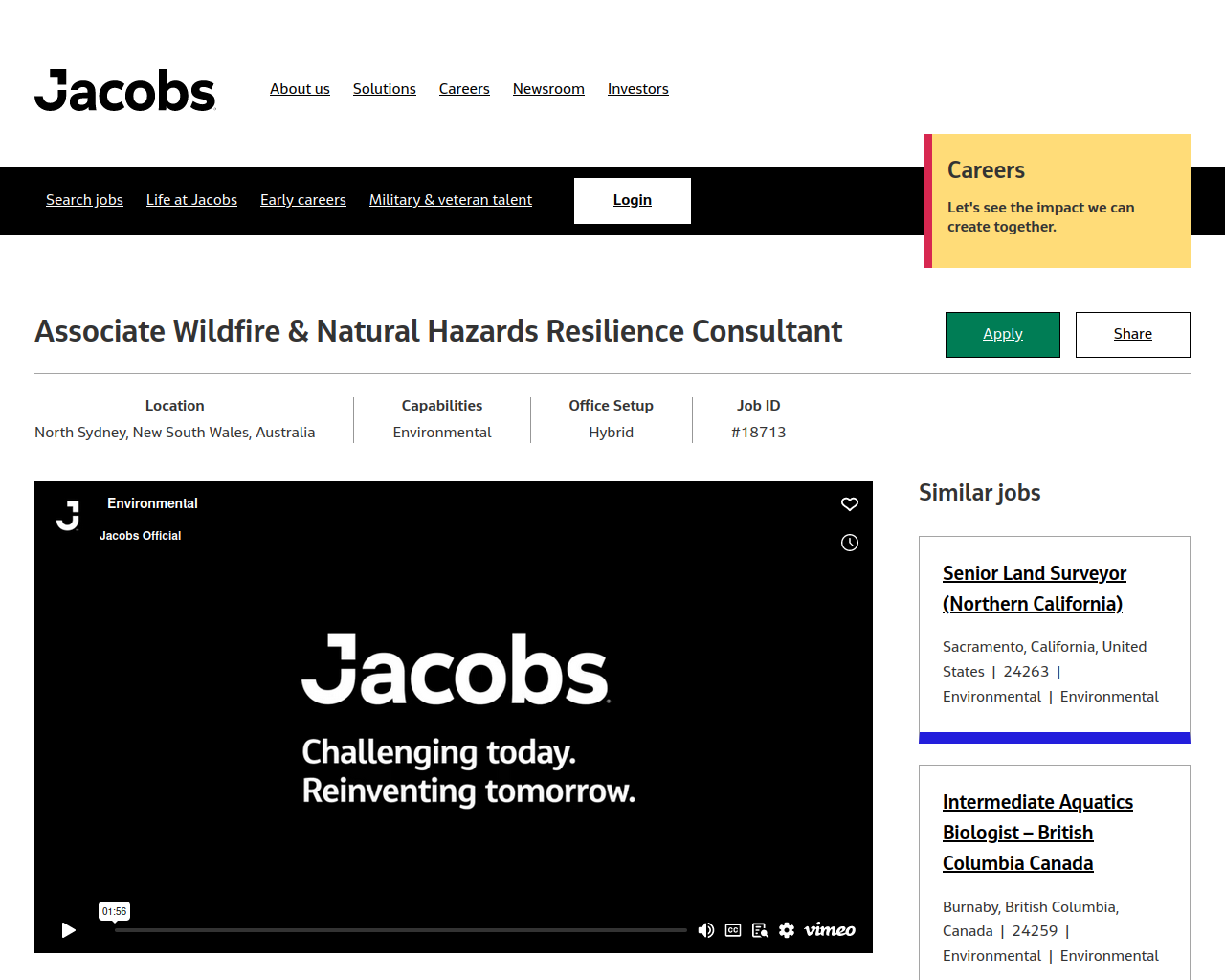The height and width of the screenshot is (980, 1225).
Task: Visit the Investors section
Action: click(638, 89)
